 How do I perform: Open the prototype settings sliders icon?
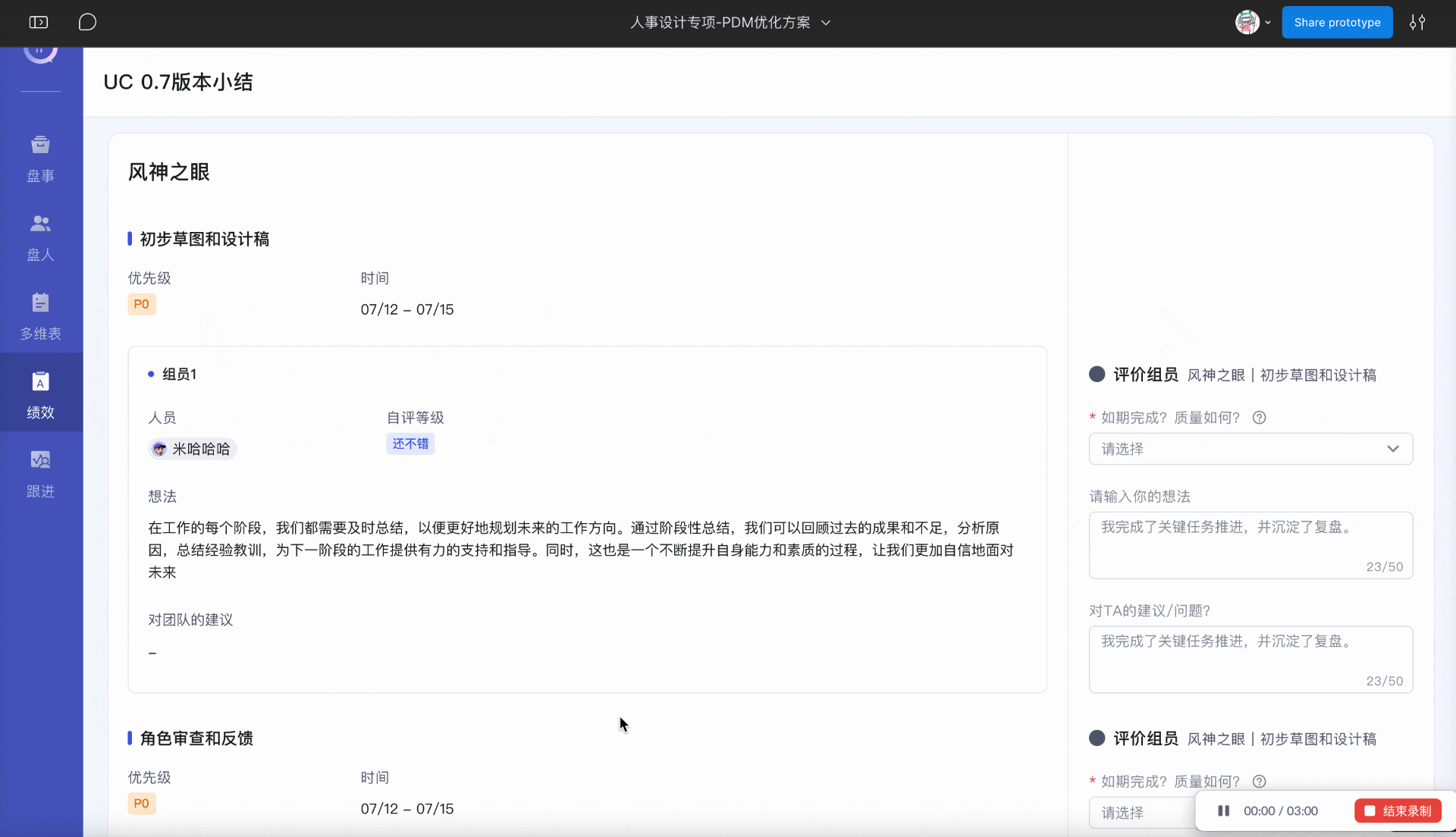1417,23
